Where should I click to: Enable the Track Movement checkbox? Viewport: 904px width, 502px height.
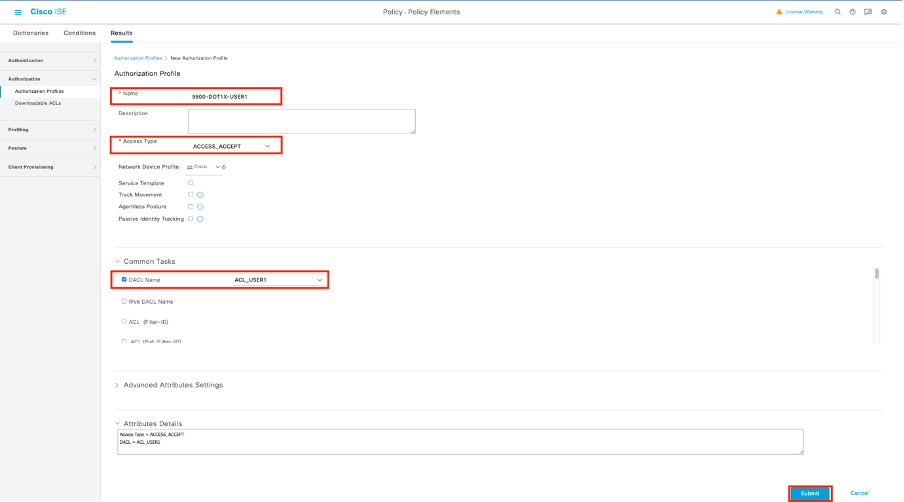point(190,195)
